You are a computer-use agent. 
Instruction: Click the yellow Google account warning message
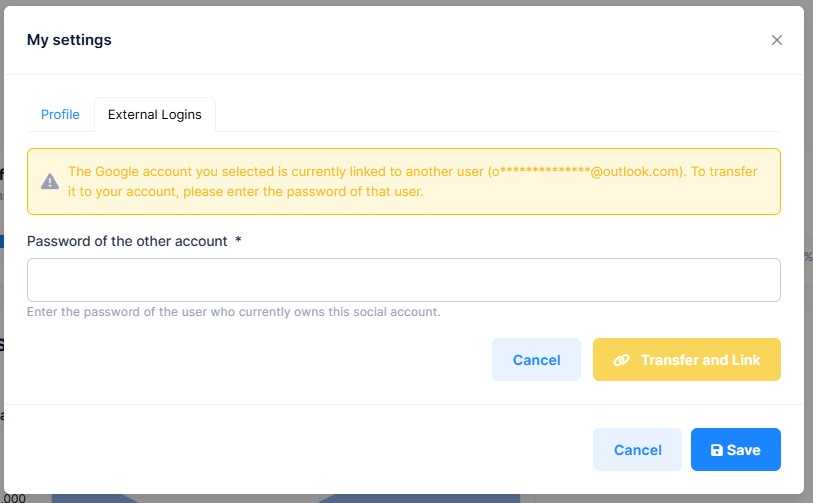pyautogui.click(x=403, y=181)
